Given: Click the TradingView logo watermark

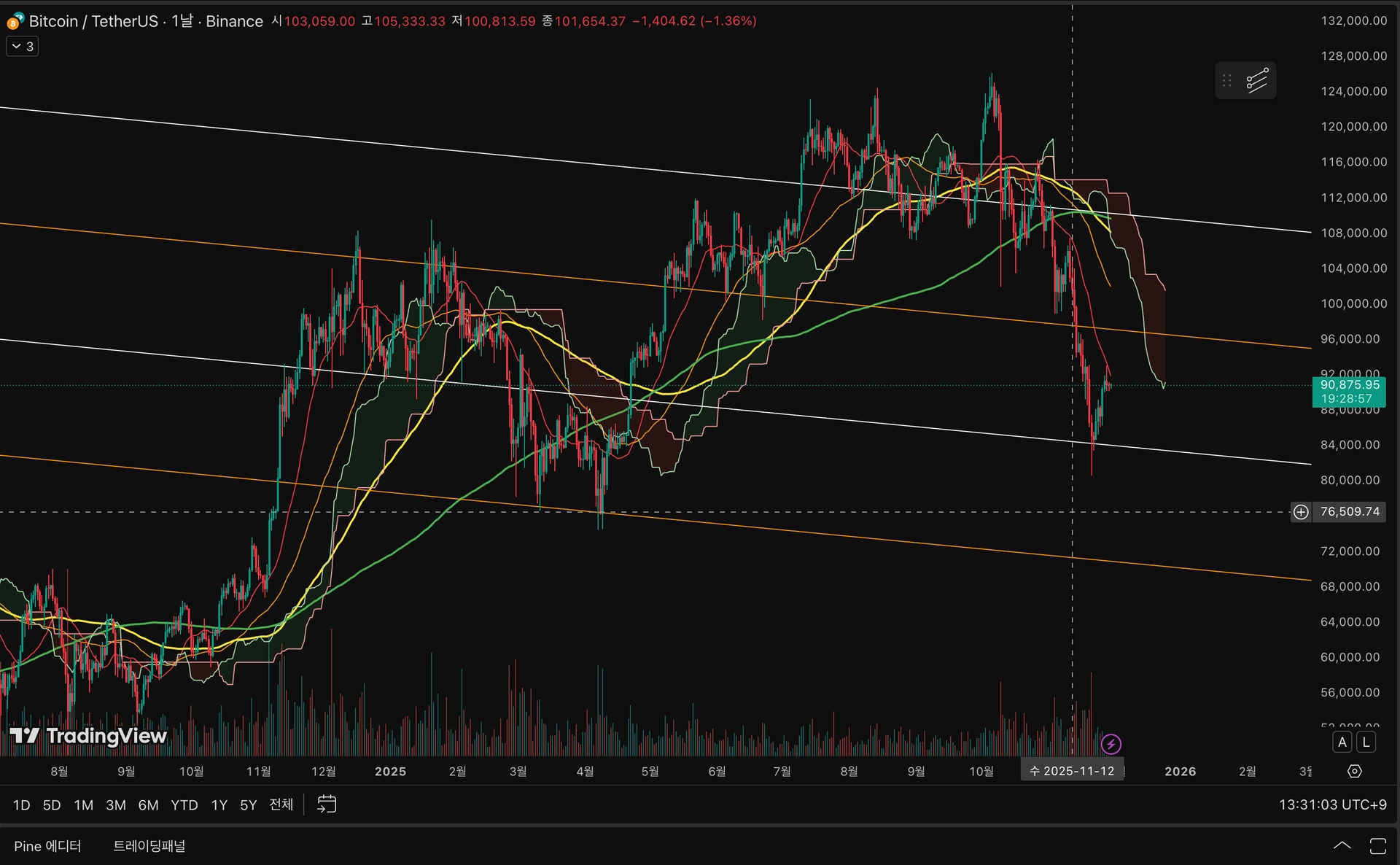Looking at the screenshot, I should [88, 736].
